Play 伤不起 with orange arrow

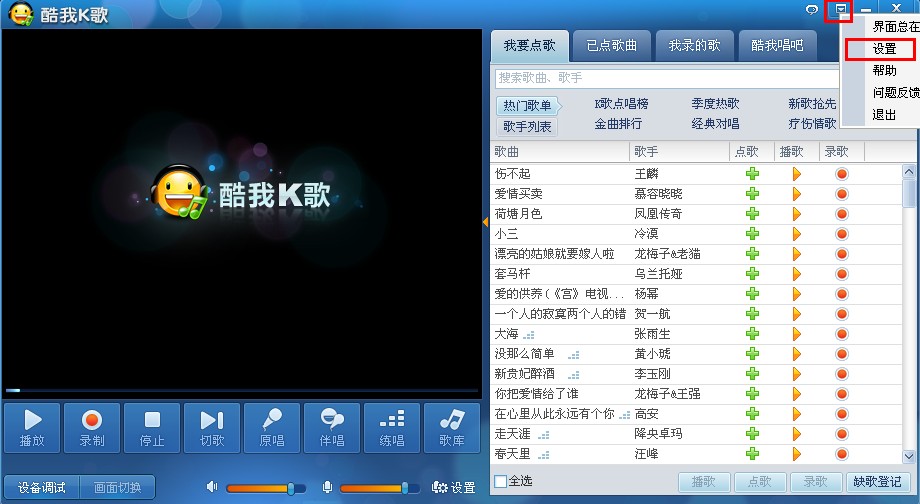pyautogui.click(x=797, y=174)
